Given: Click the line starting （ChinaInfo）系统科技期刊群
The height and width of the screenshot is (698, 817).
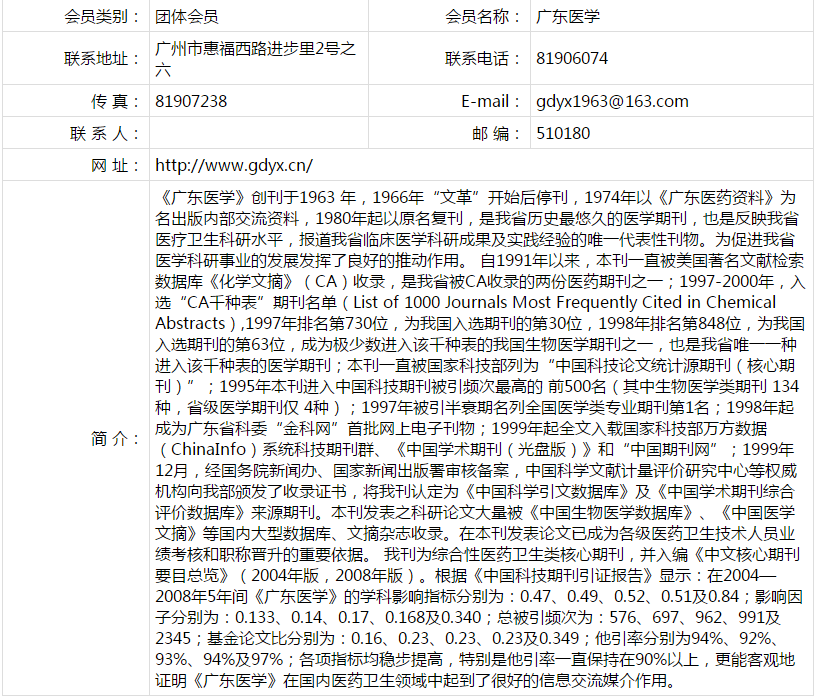Looking at the screenshot, I should [475, 449].
